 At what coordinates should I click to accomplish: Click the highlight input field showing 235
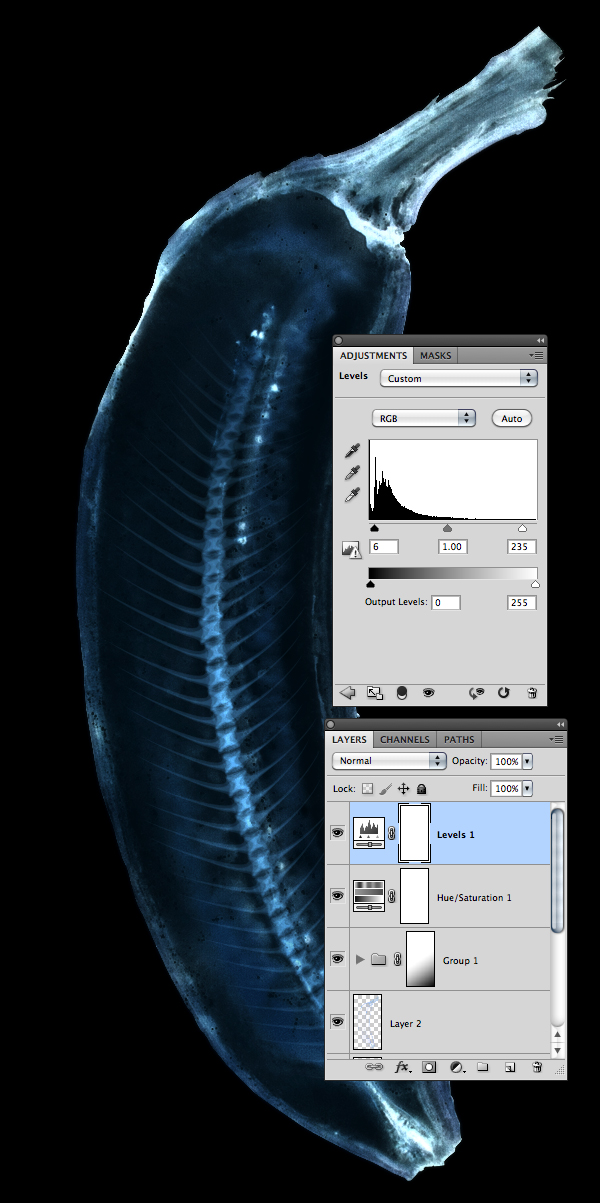tap(521, 547)
